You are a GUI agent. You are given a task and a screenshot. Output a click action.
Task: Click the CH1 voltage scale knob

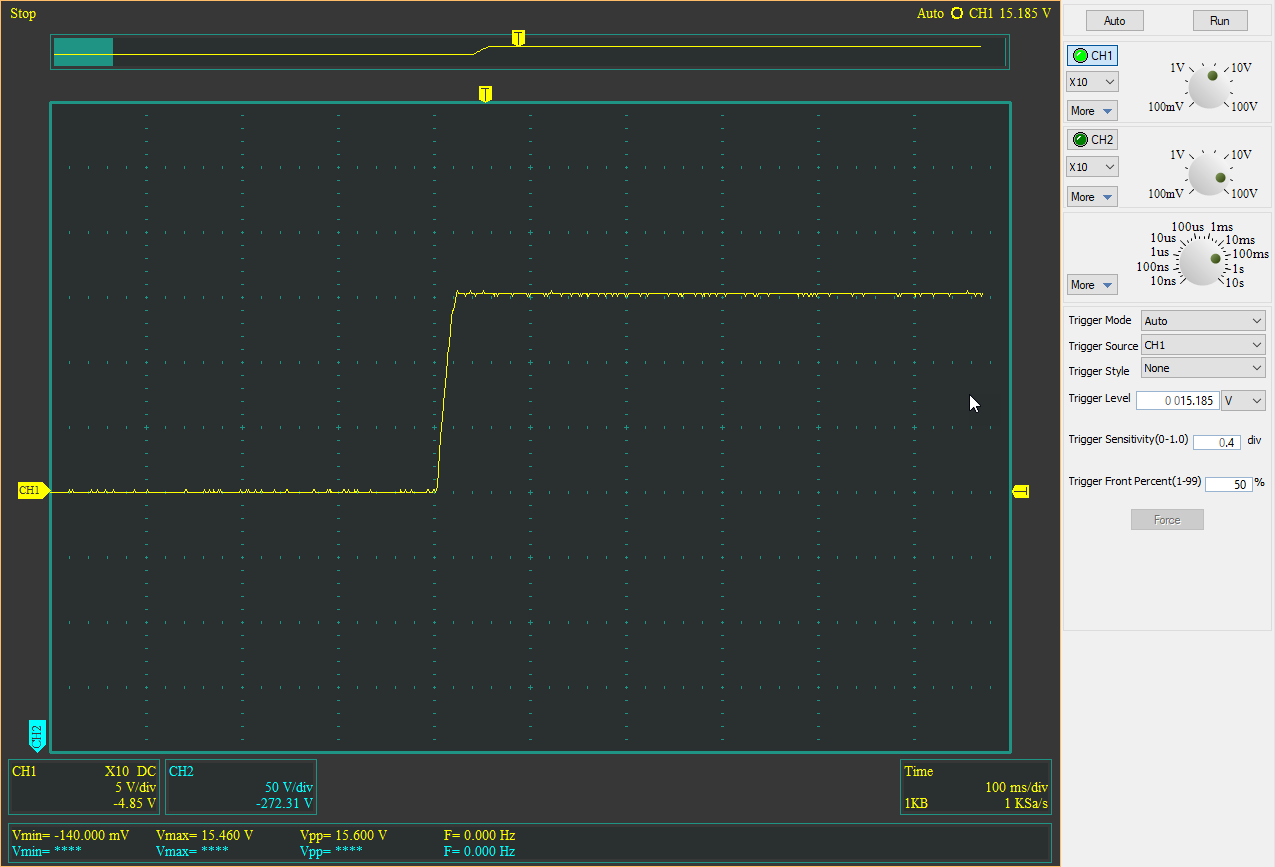pyautogui.click(x=1208, y=88)
